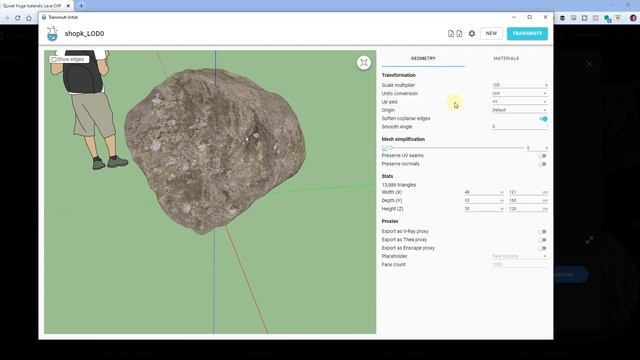Switch to the Materials tab
Viewport: 640px width, 360px height.
(506, 58)
